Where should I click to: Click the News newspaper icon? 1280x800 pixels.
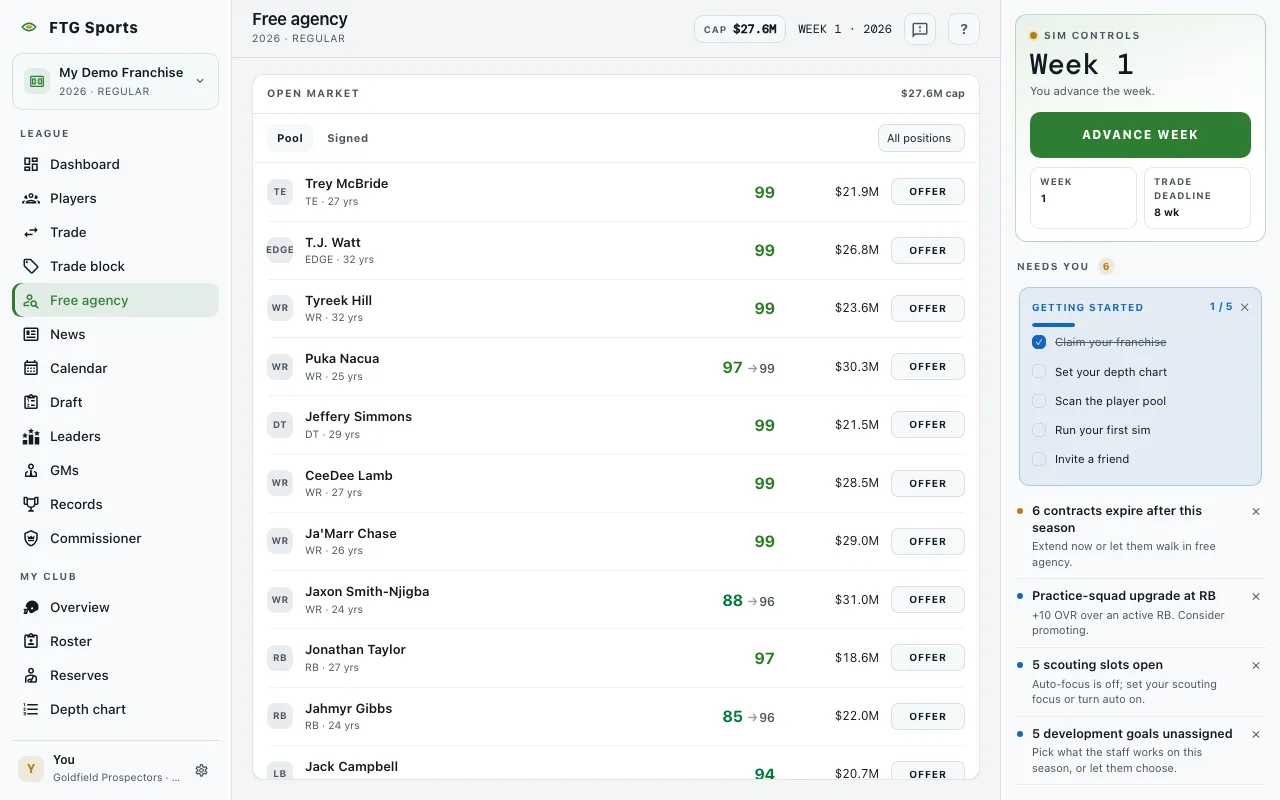click(31, 334)
